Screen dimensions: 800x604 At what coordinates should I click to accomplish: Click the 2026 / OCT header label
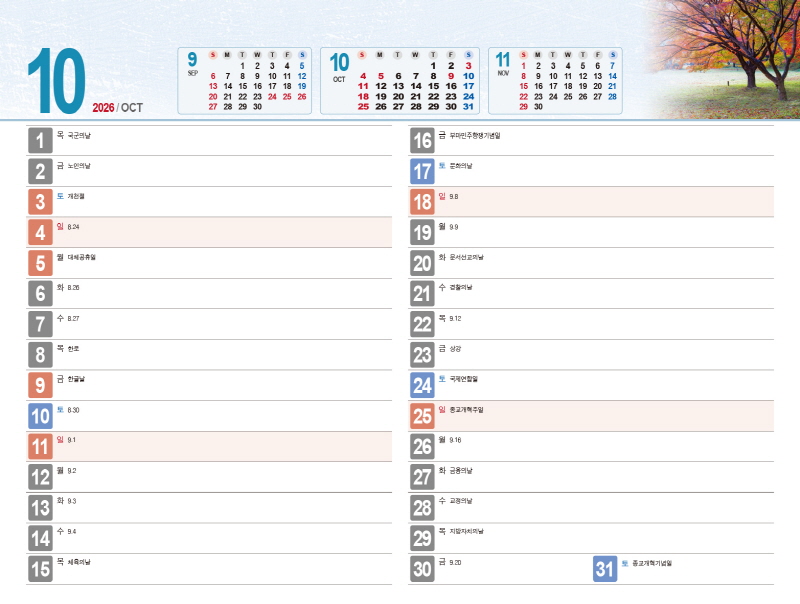coord(117,107)
